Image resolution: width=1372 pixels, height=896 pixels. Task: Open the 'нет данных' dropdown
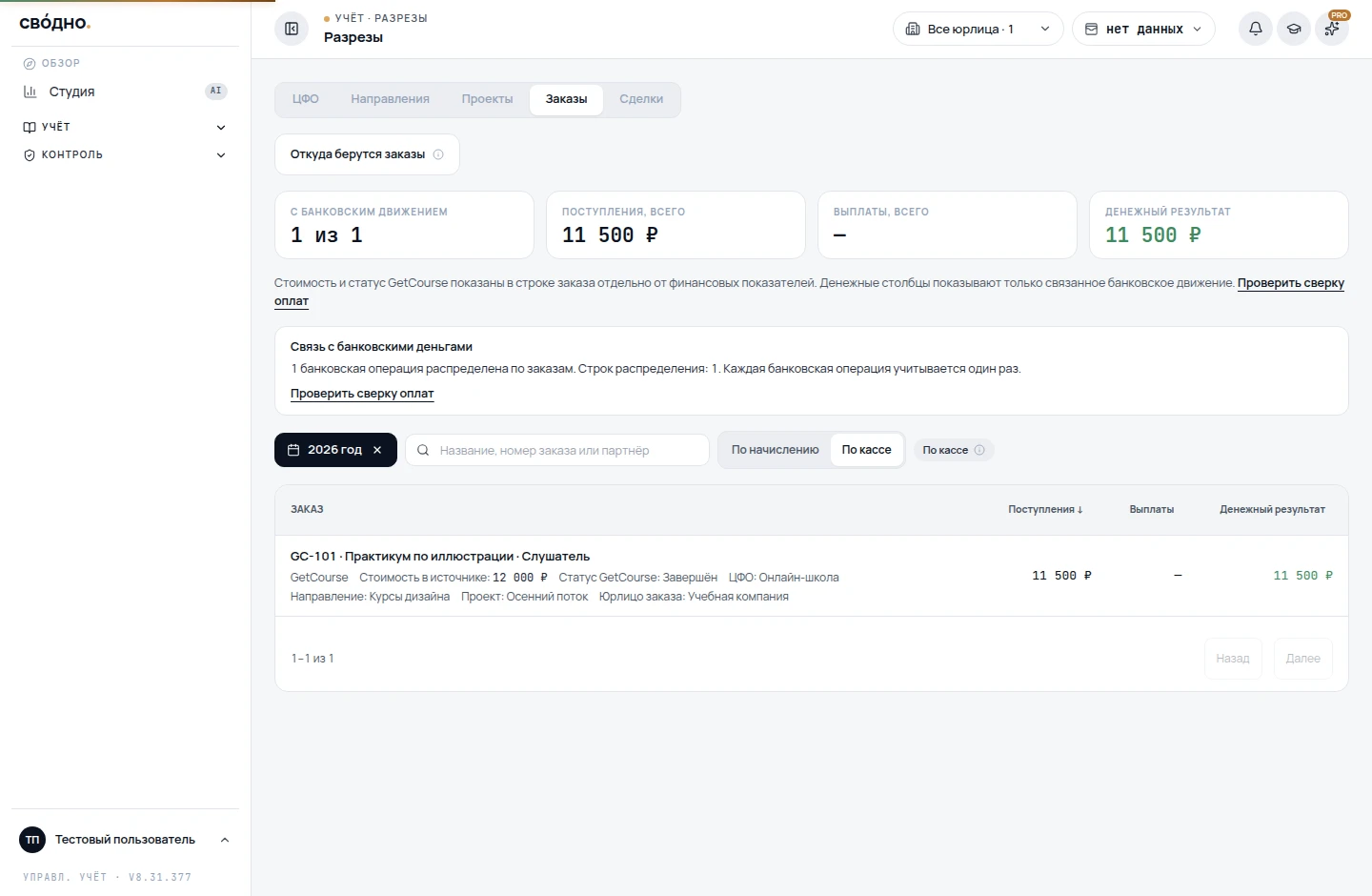click(x=1143, y=29)
